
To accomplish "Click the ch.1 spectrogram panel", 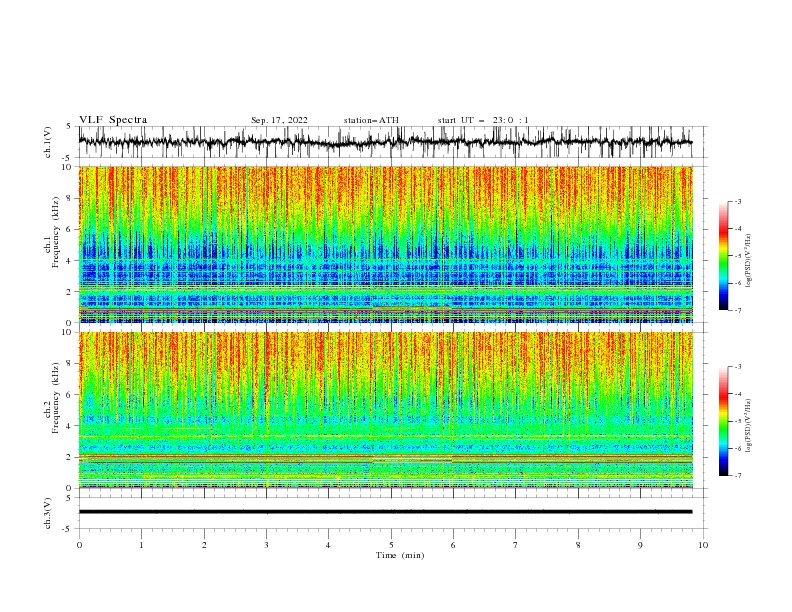I will point(385,244).
